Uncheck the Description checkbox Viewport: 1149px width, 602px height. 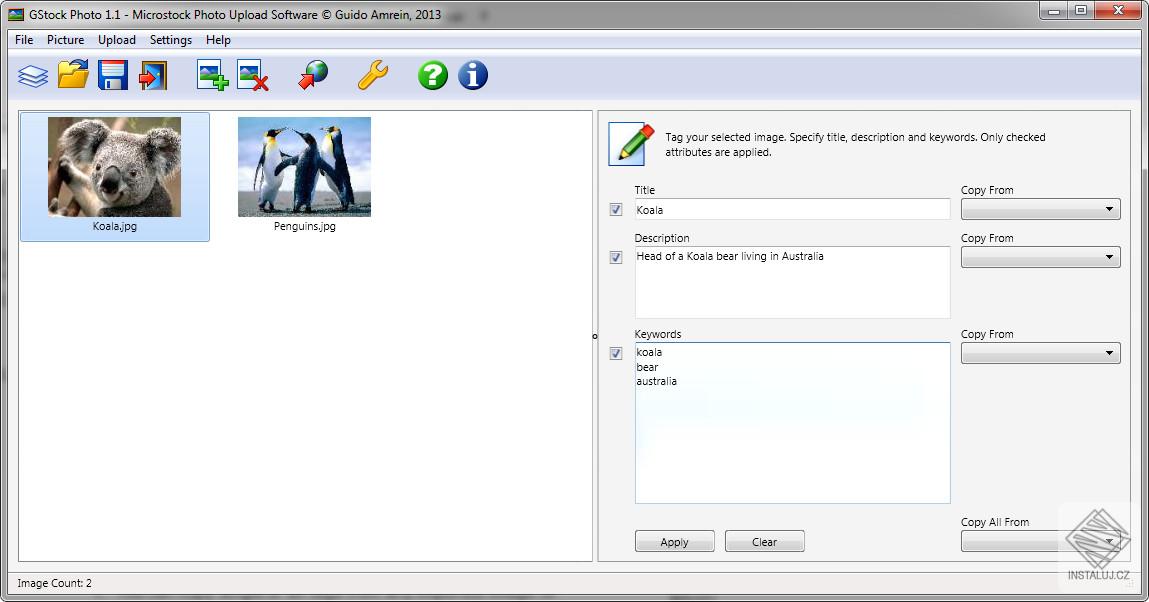coord(616,257)
